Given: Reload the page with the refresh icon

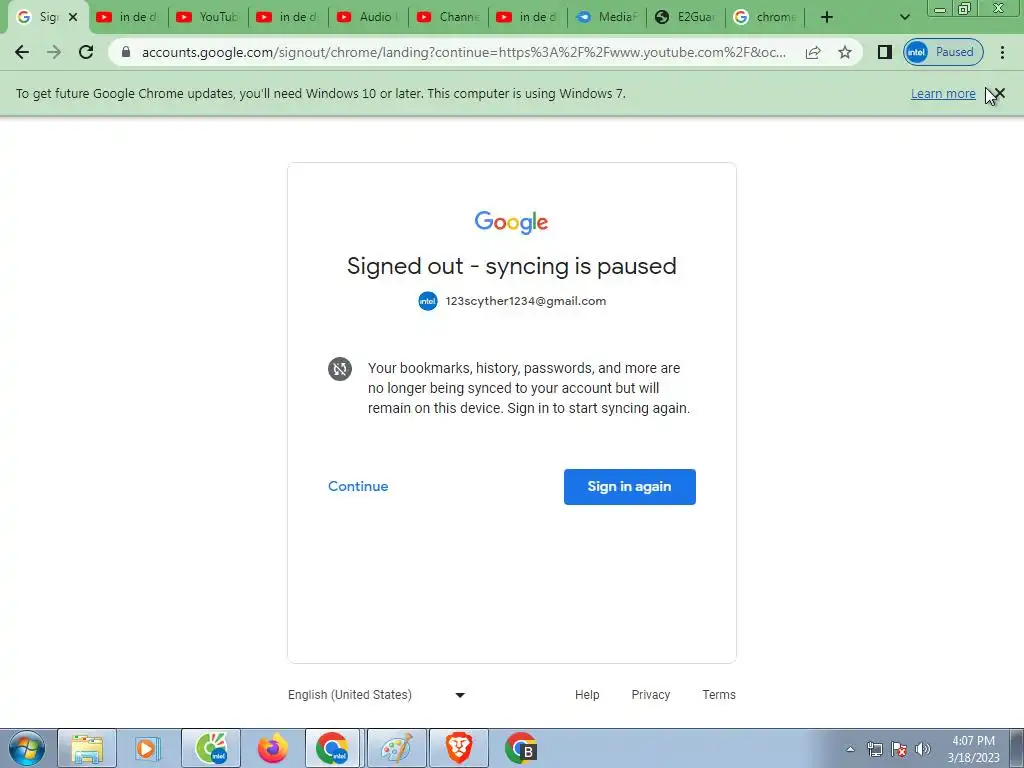Looking at the screenshot, I should click(x=86, y=52).
